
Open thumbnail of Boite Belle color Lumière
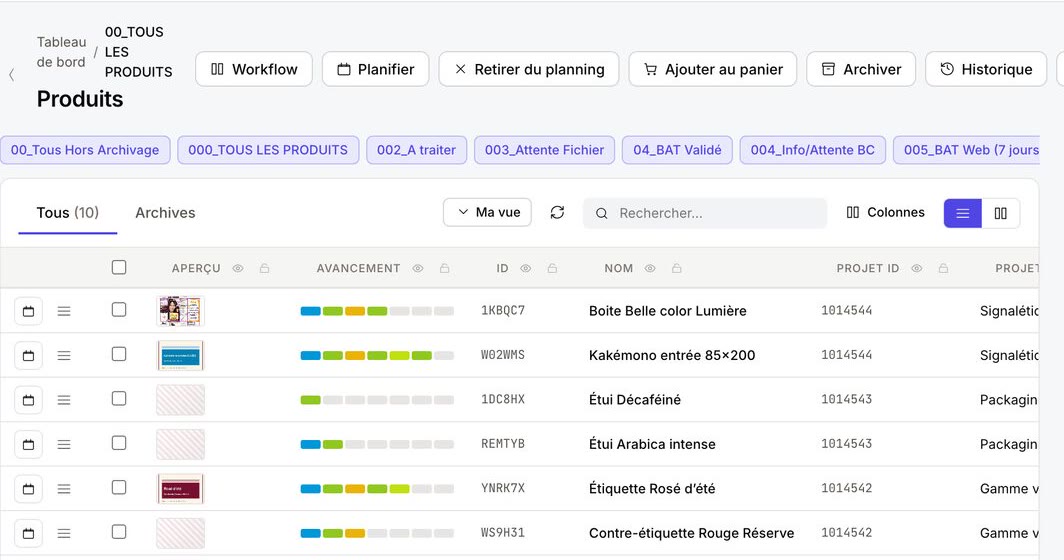point(180,311)
